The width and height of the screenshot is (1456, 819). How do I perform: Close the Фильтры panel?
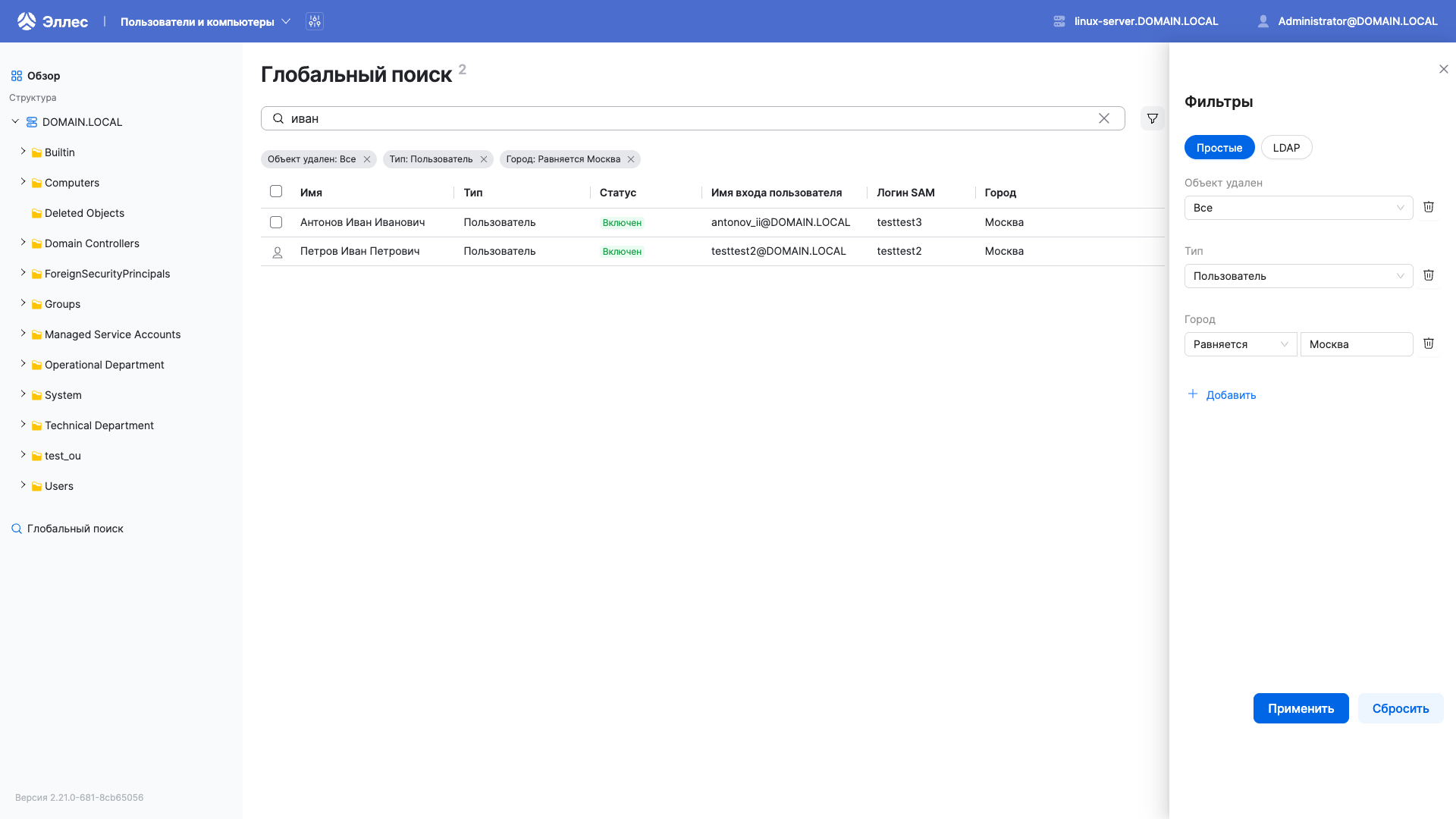[x=1444, y=69]
